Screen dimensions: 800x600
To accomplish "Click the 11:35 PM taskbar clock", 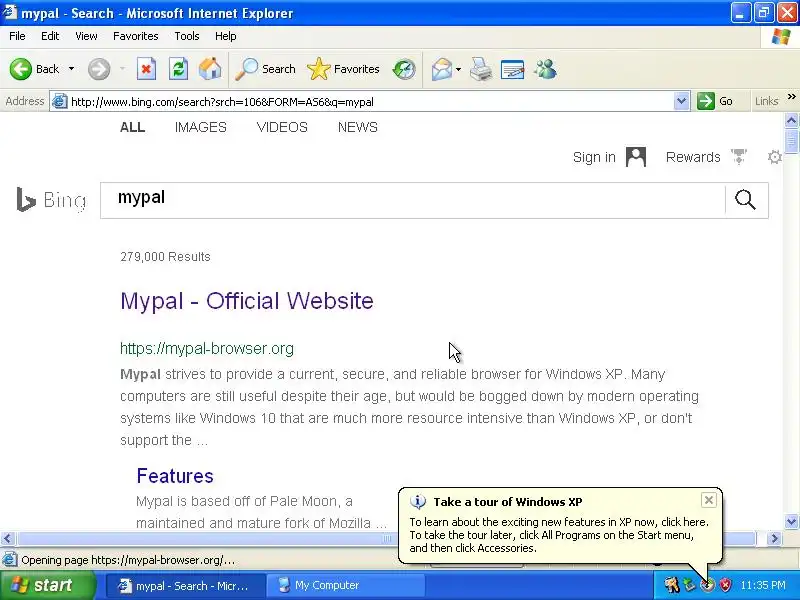I will coord(763,585).
